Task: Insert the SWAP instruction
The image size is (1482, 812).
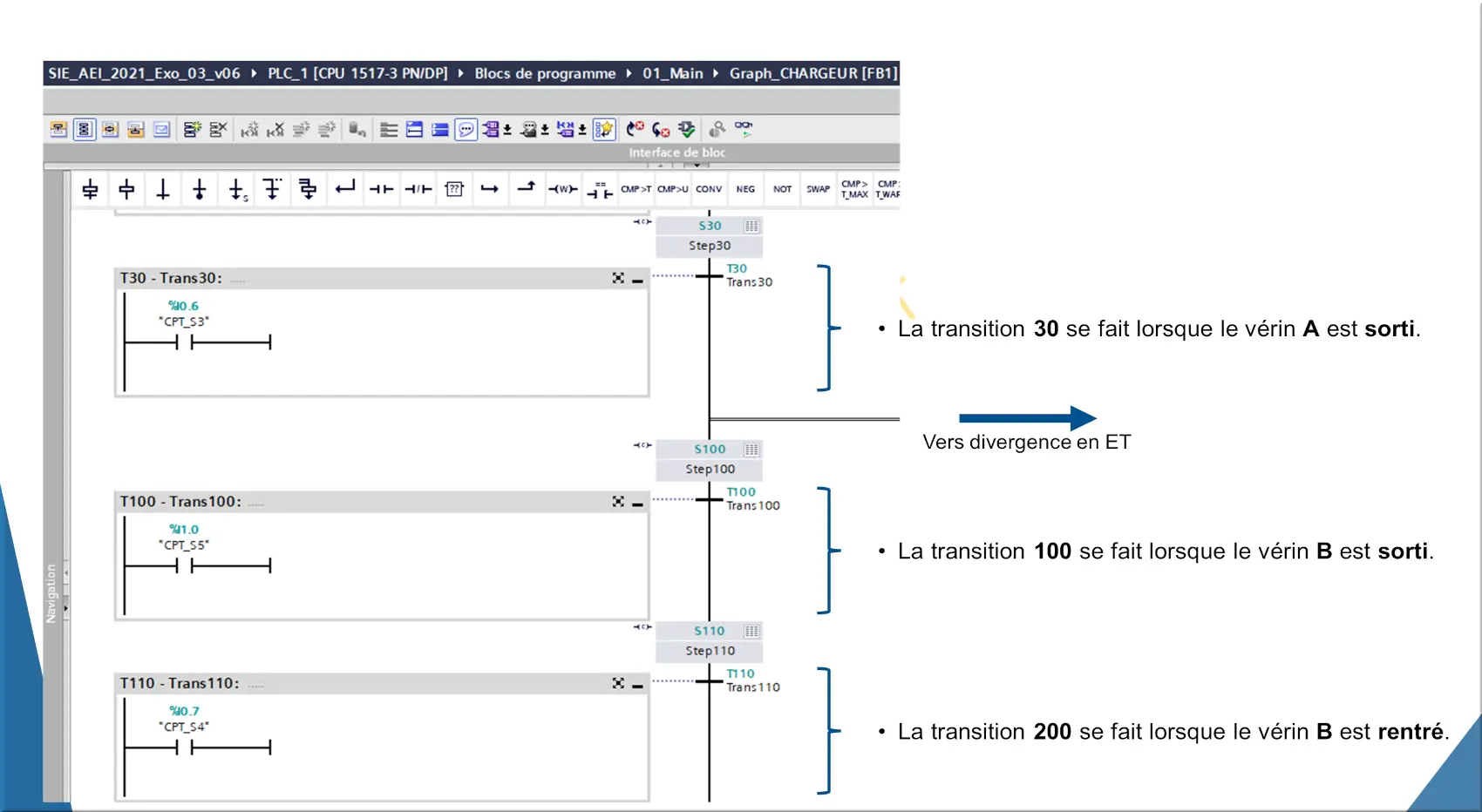Action: click(x=818, y=189)
